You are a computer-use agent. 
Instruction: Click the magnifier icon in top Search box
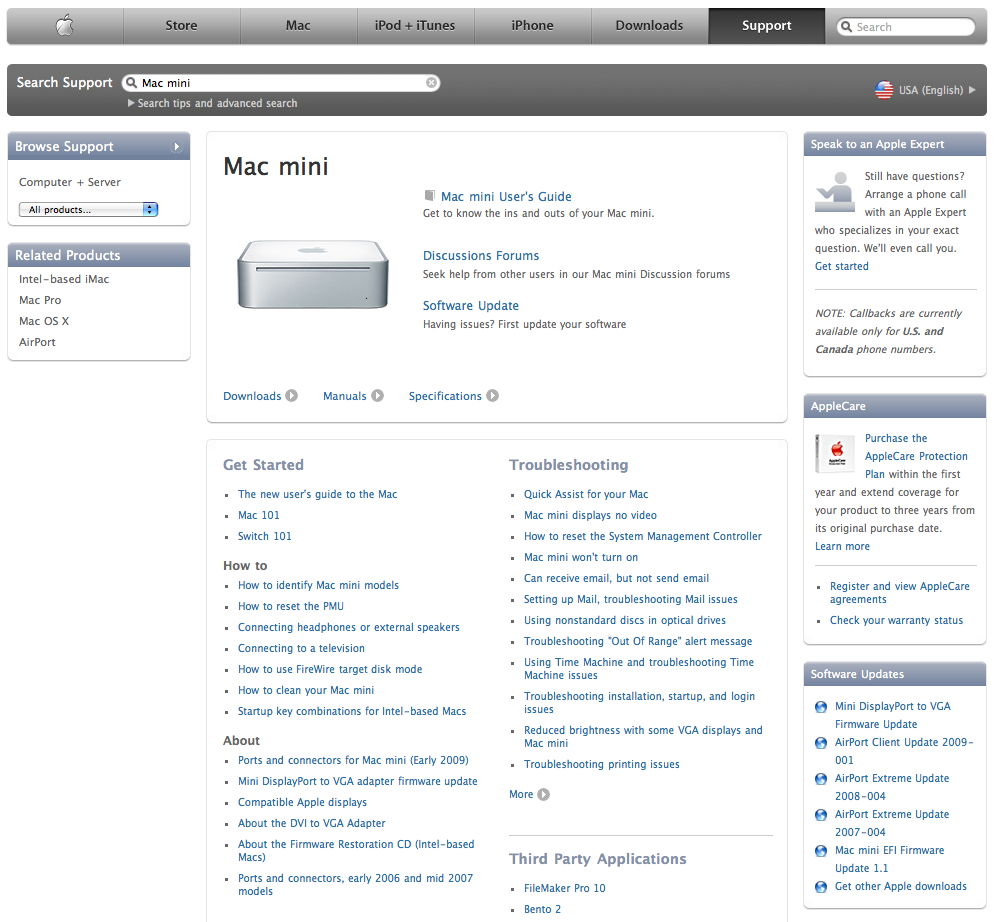tap(847, 27)
